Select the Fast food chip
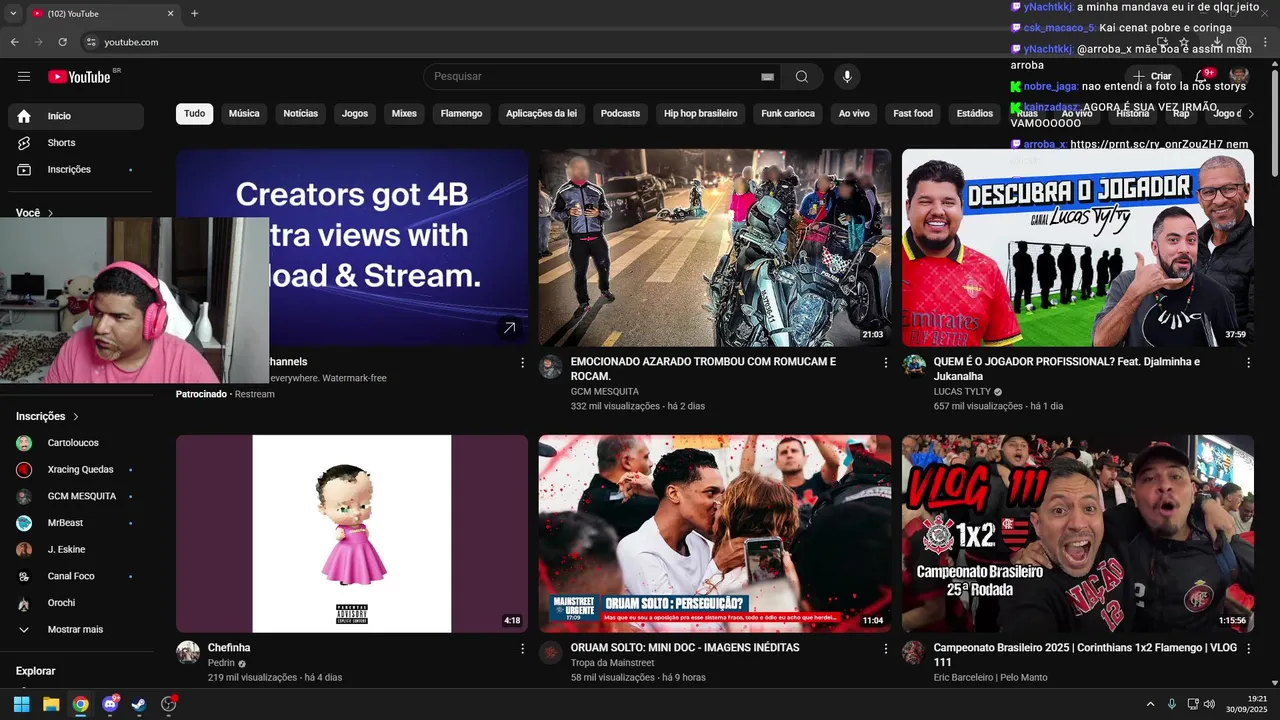The width and height of the screenshot is (1280, 720). [x=913, y=114]
